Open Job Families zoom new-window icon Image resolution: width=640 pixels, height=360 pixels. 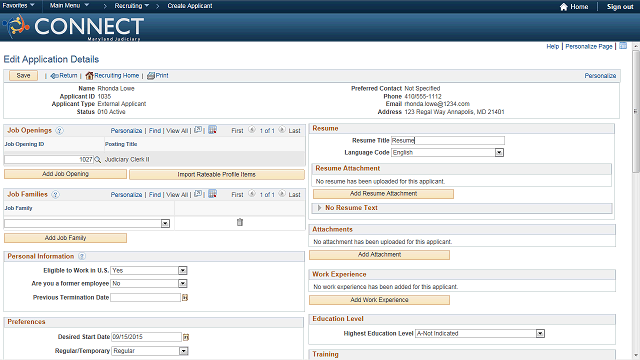click(198, 194)
